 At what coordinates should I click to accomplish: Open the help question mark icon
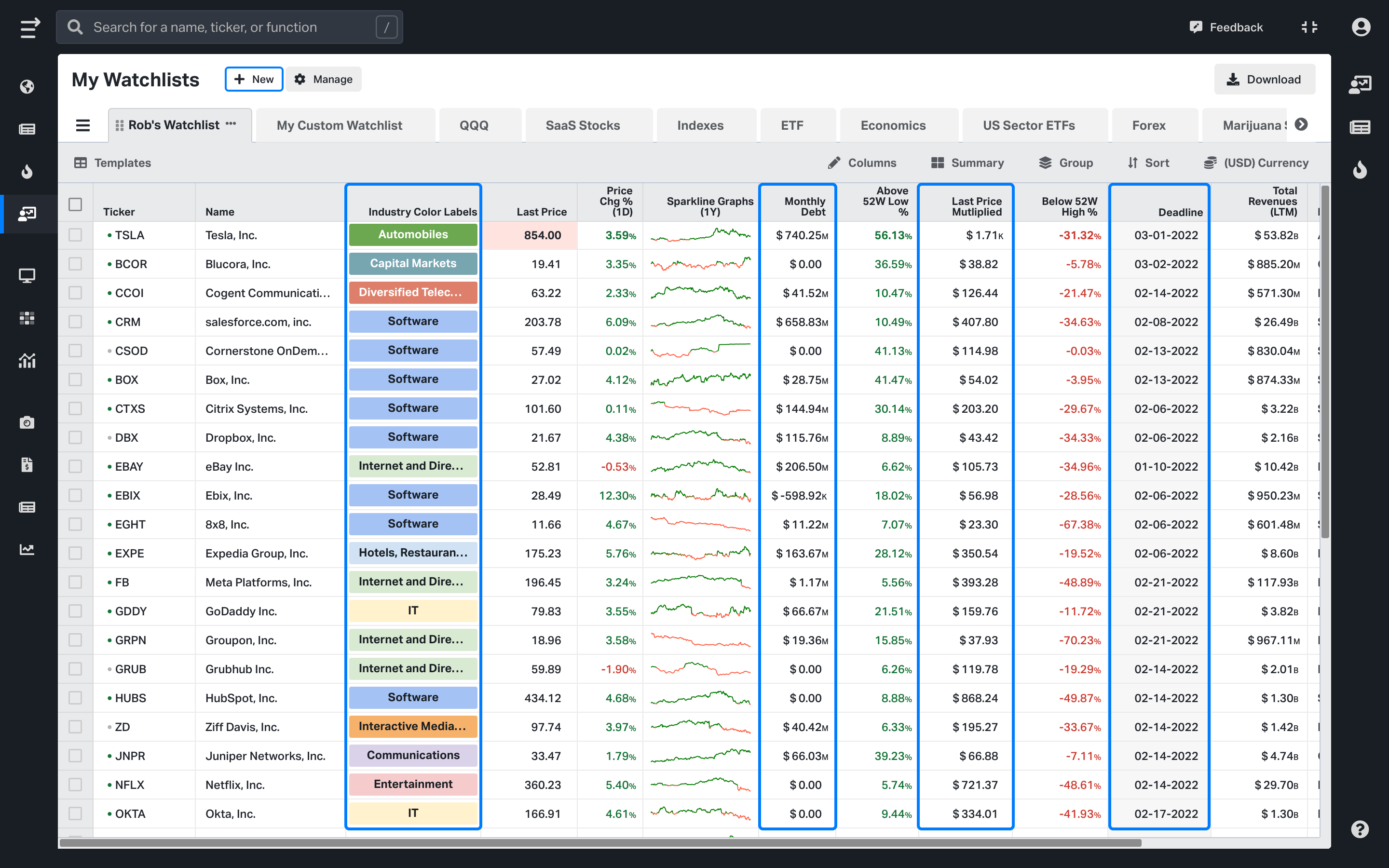click(1360, 829)
